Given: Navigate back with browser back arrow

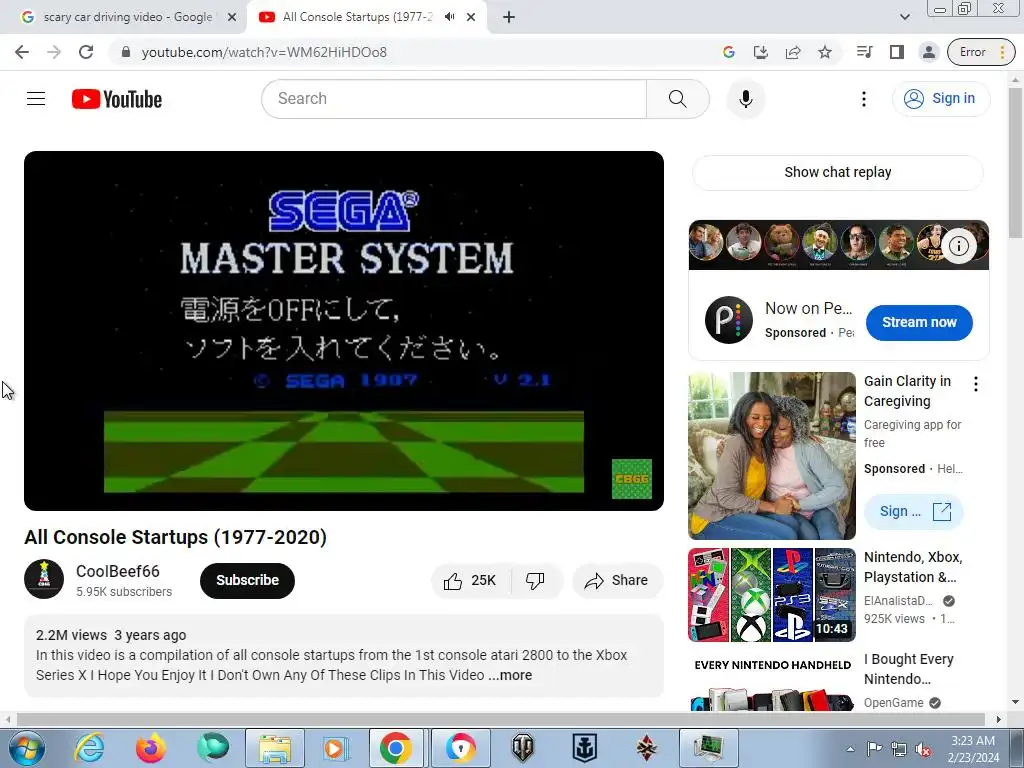Looking at the screenshot, I should coord(22,52).
